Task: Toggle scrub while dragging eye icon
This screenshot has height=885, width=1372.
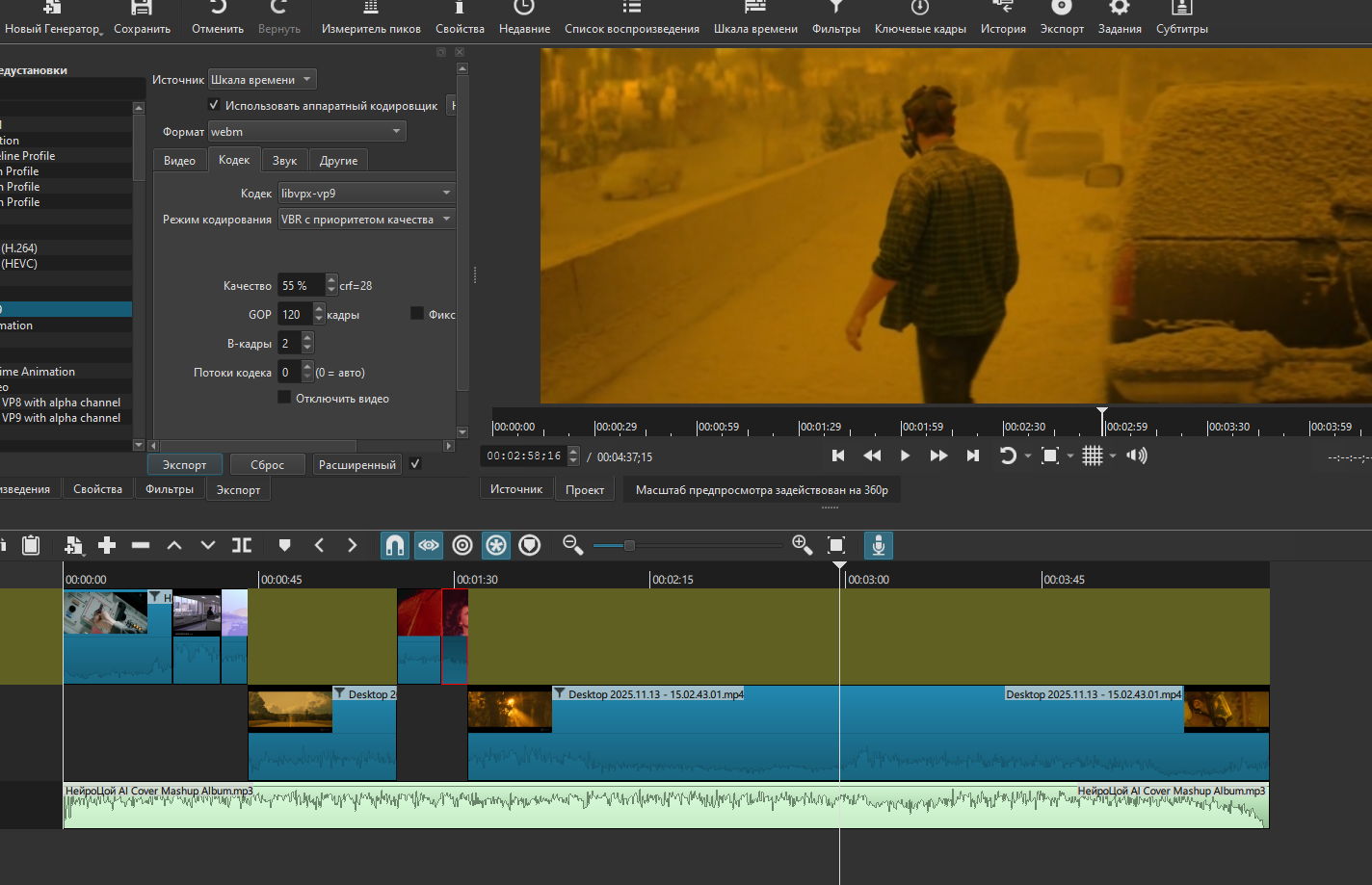Action: coord(429,546)
